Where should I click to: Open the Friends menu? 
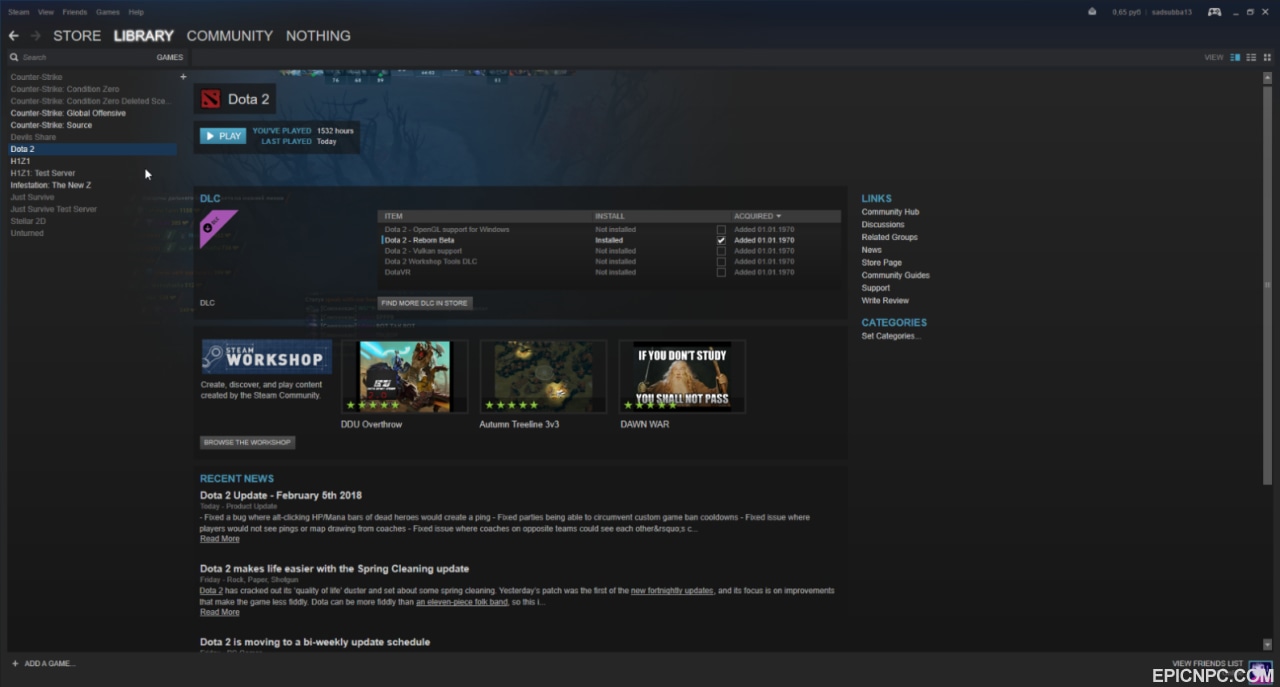(75, 12)
